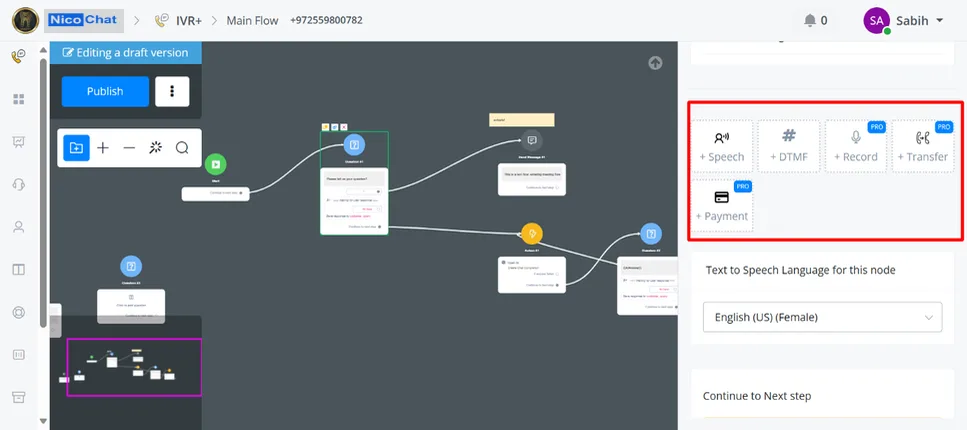Open the search magnifier tool

pyautogui.click(x=182, y=147)
